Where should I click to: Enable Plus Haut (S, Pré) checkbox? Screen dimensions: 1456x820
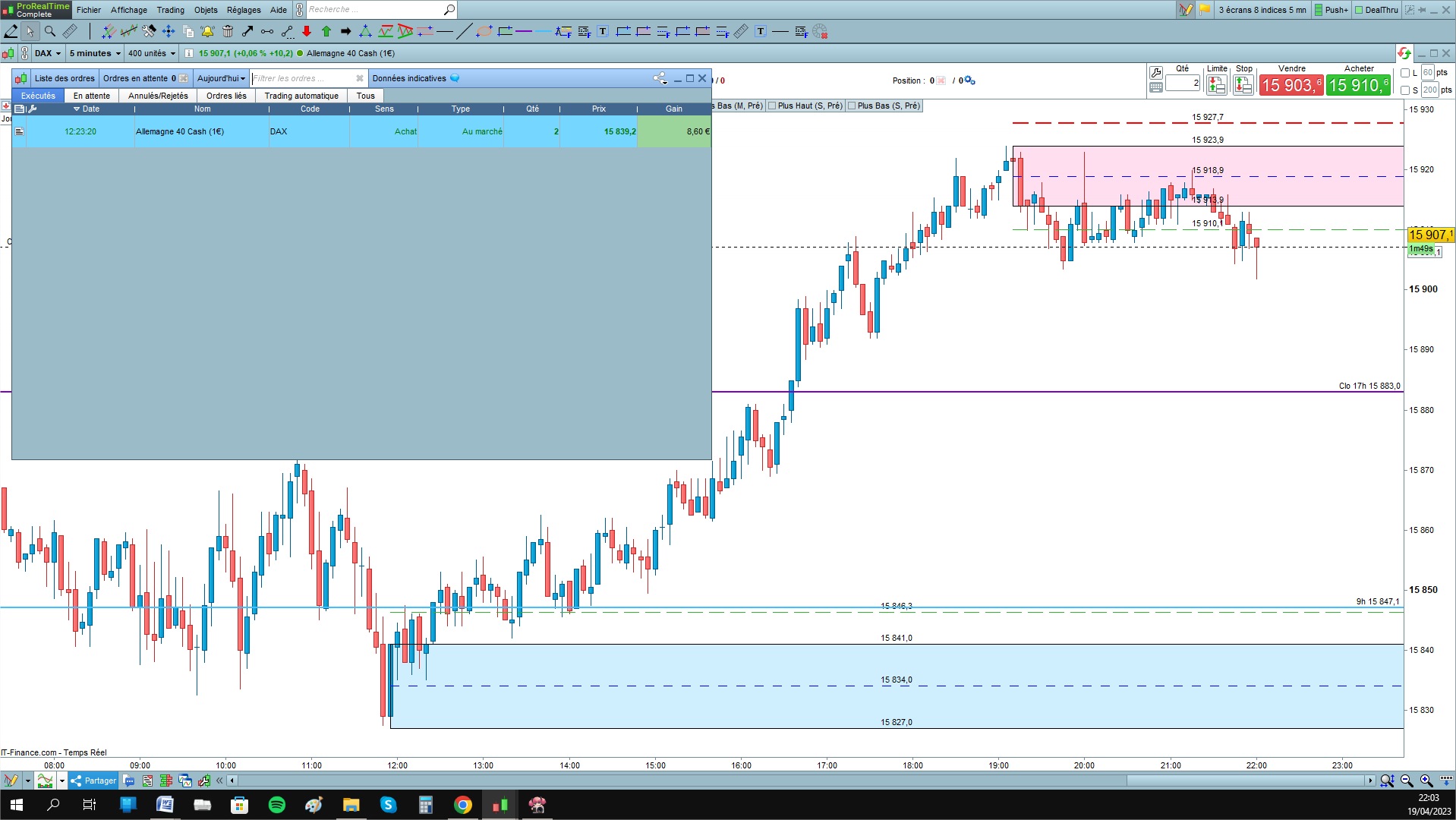[772, 106]
